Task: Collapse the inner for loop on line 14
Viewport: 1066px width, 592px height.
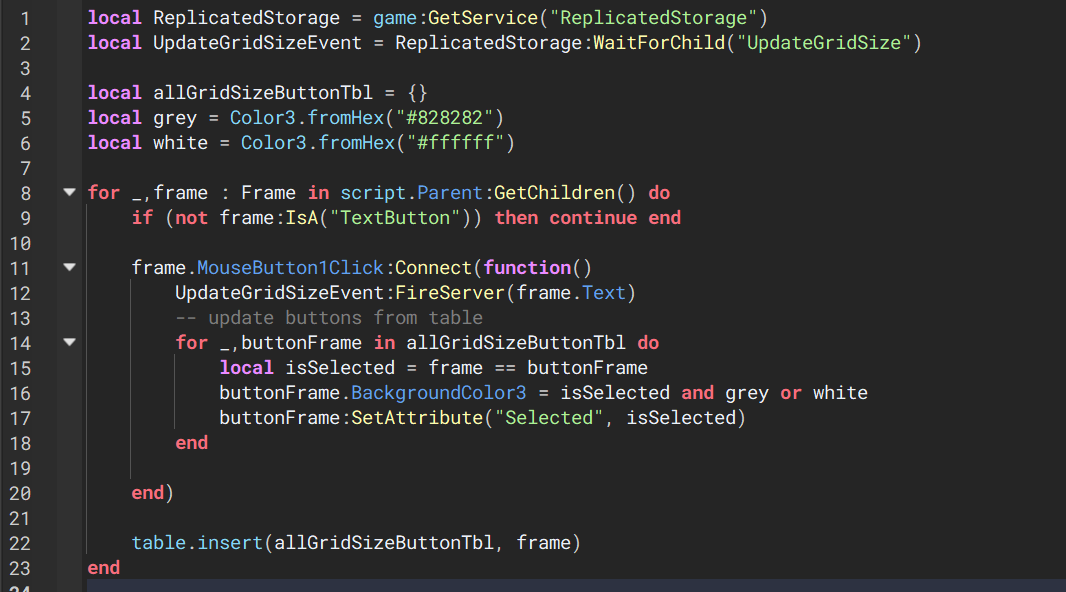Action: [x=68, y=342]
